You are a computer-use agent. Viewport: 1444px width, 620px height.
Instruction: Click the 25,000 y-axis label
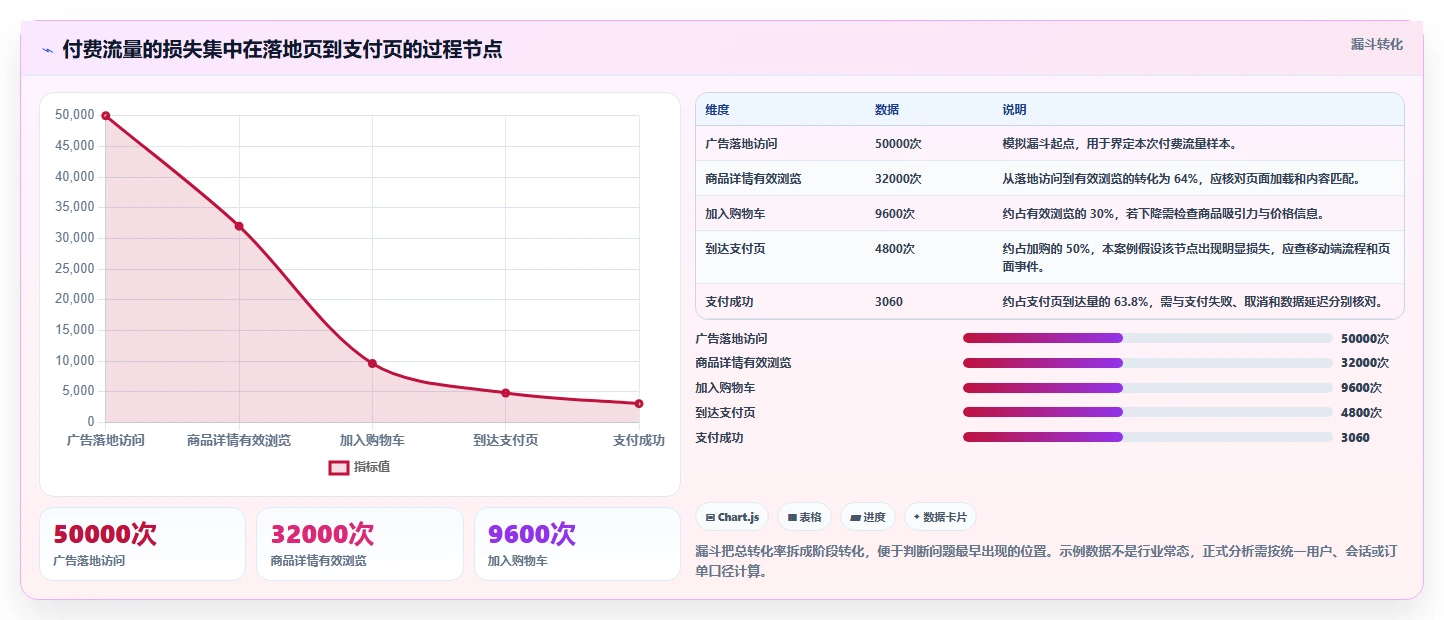pyautogui.click(x=74, y=268)
